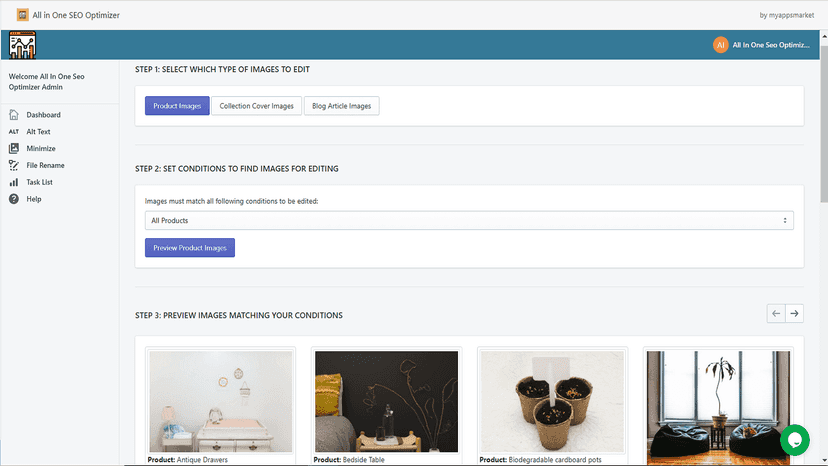Click the File Rename pencil icon
The height and width of the screenshot is (466, 828).
[x=14, y=165]
